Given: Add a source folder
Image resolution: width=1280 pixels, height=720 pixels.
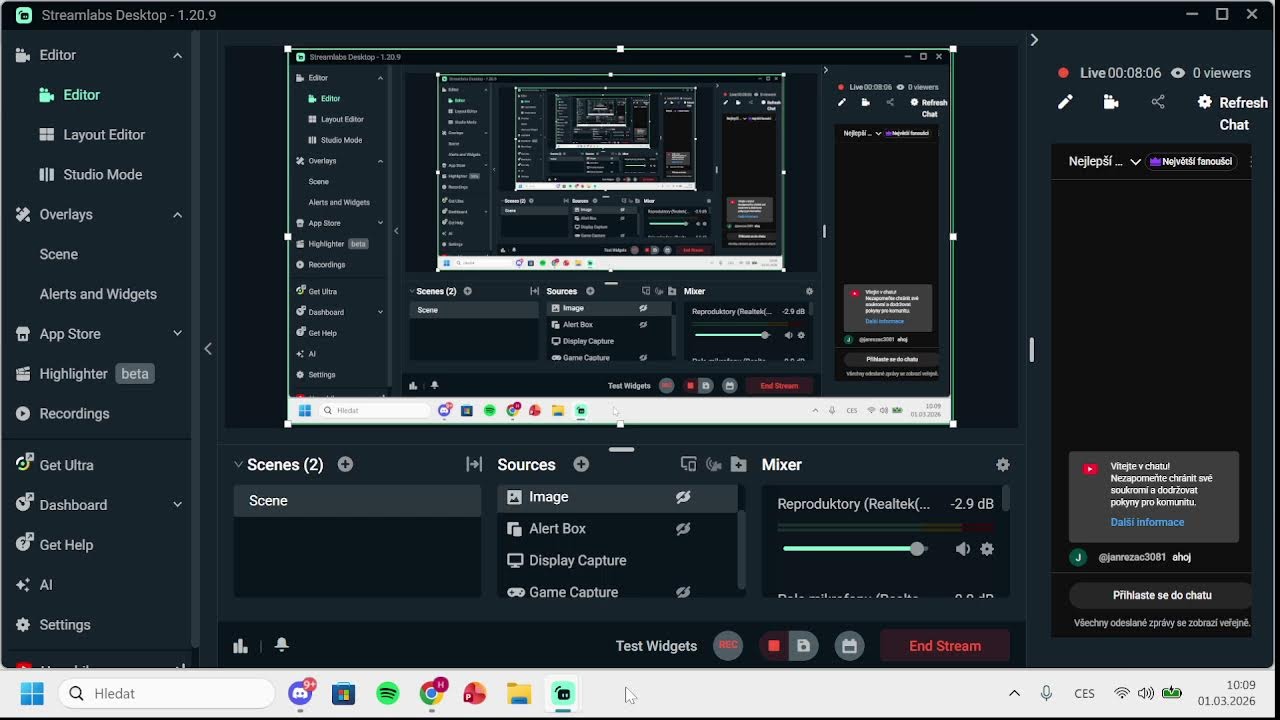Looking at the screenshot, I should (738, 464).
